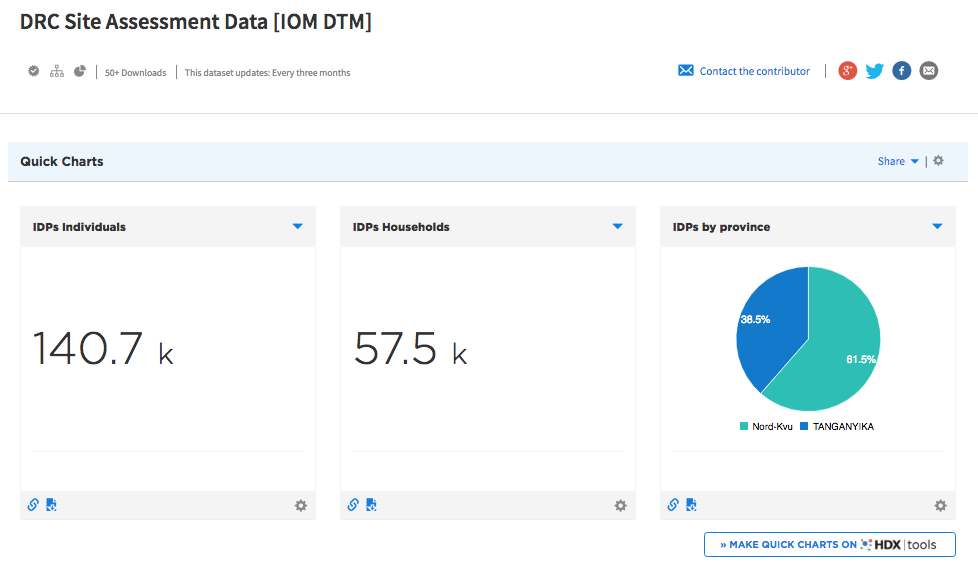Open the Quick Charts settings gear
The width and height of the screenshot is (978, 565).
pos(938,161)
